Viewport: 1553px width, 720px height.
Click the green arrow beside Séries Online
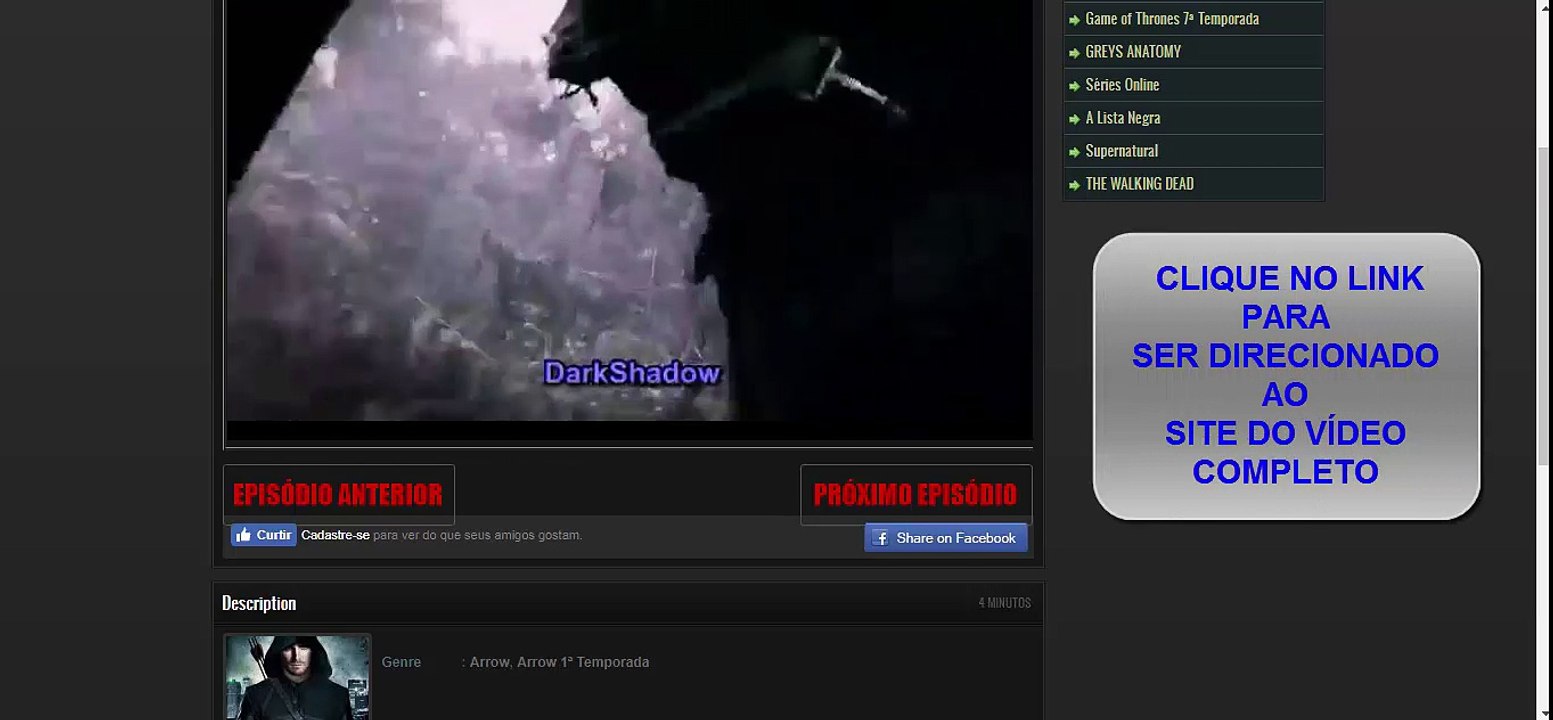[1074, 86]
